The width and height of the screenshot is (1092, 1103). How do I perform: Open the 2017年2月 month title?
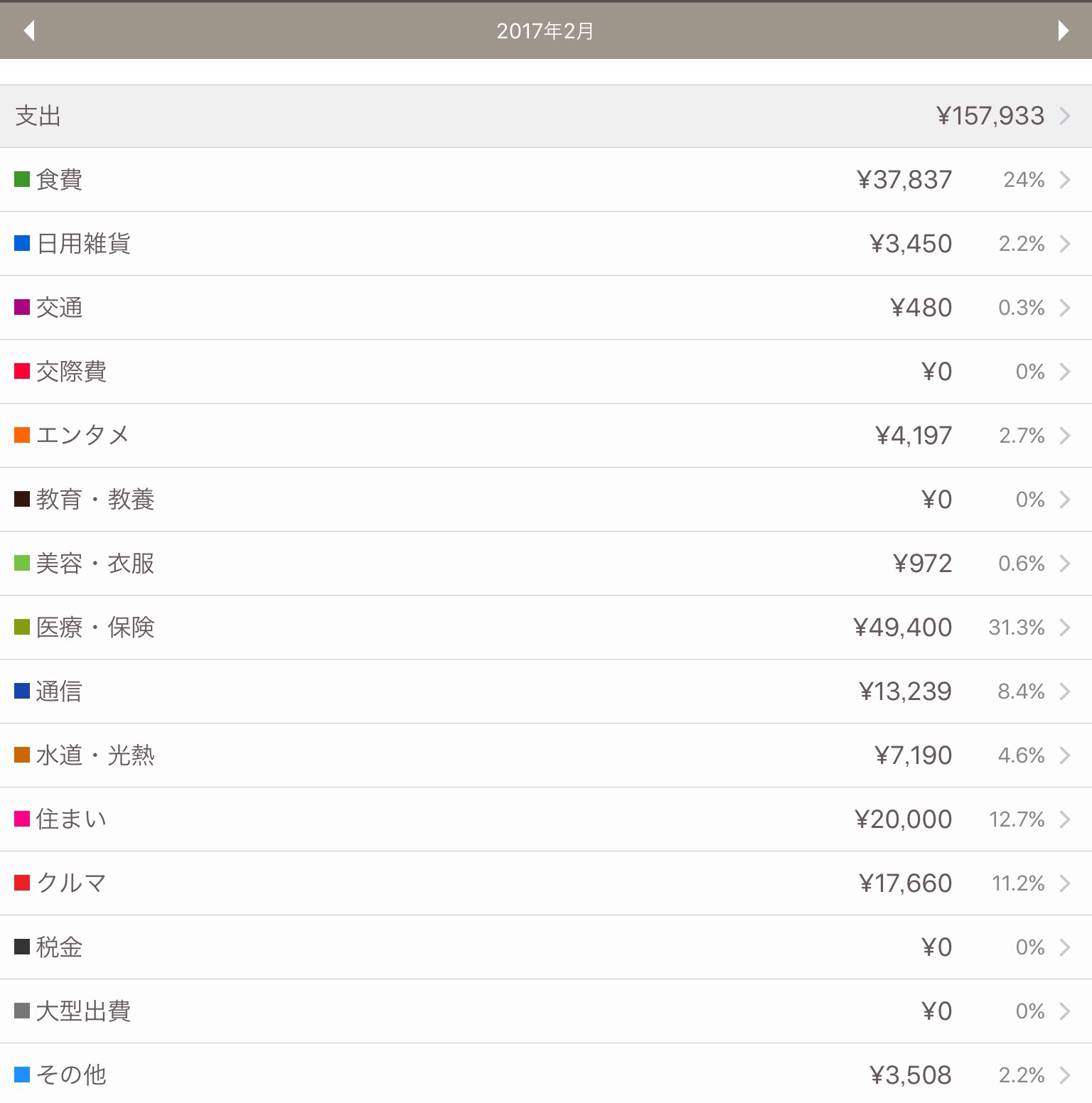pos(545,31)
